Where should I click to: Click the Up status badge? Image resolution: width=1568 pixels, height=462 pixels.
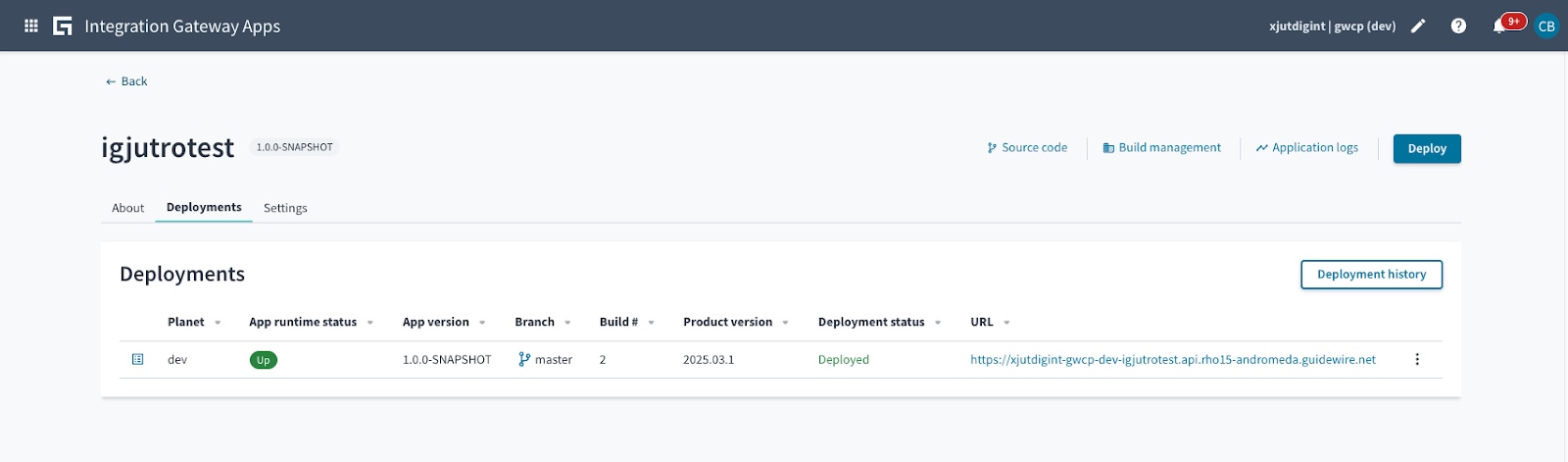[264, 360]
